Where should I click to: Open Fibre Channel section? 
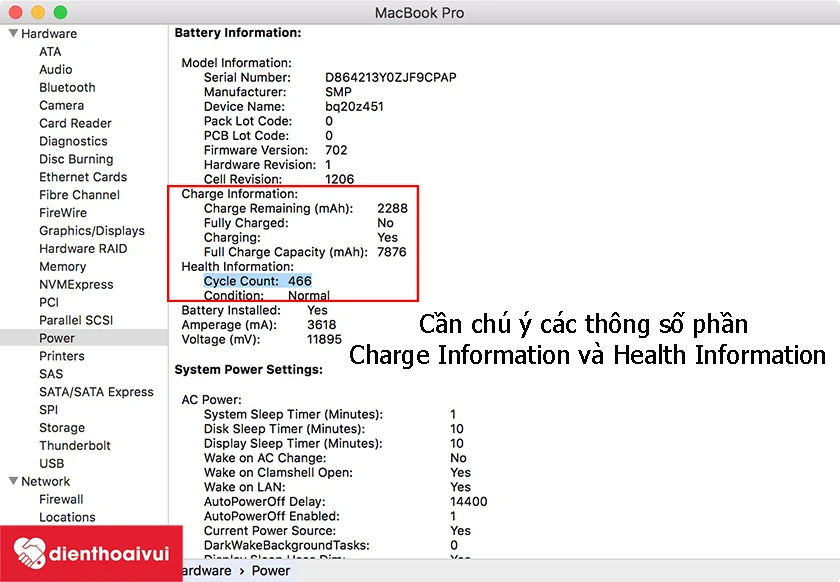[x=79, y=195]
